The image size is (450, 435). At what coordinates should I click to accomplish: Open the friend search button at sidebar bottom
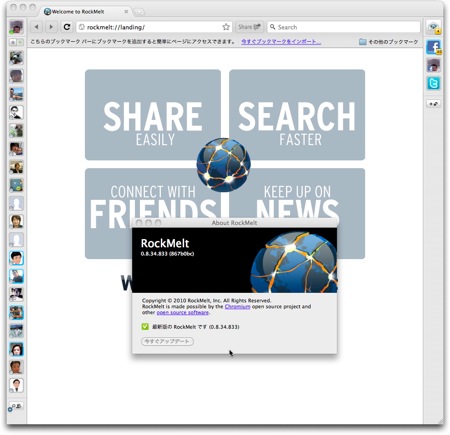click(x=16, y=406)
